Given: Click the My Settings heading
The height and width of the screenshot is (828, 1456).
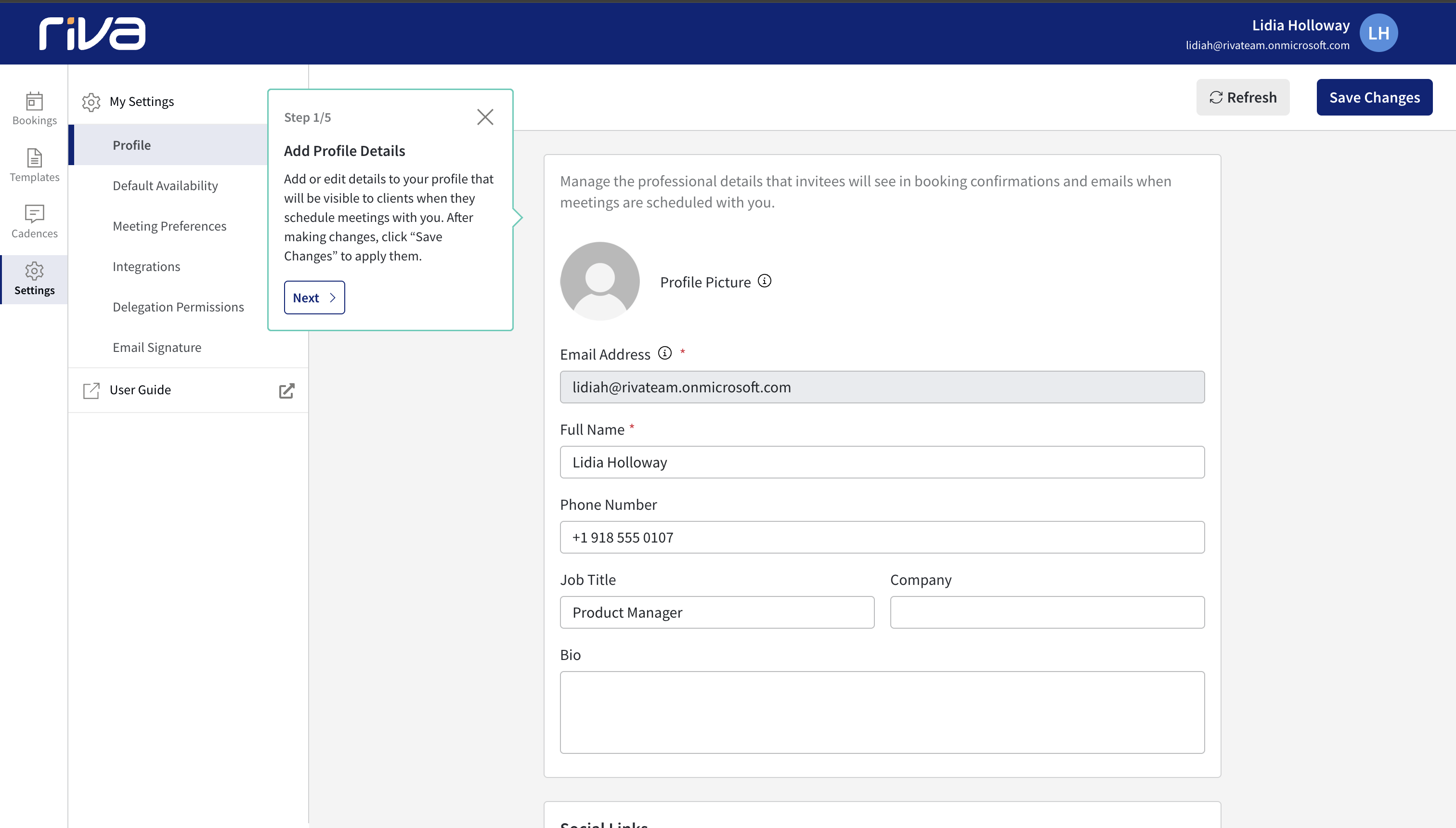Looking at the screenshot, I should click(x=142, y=101).
